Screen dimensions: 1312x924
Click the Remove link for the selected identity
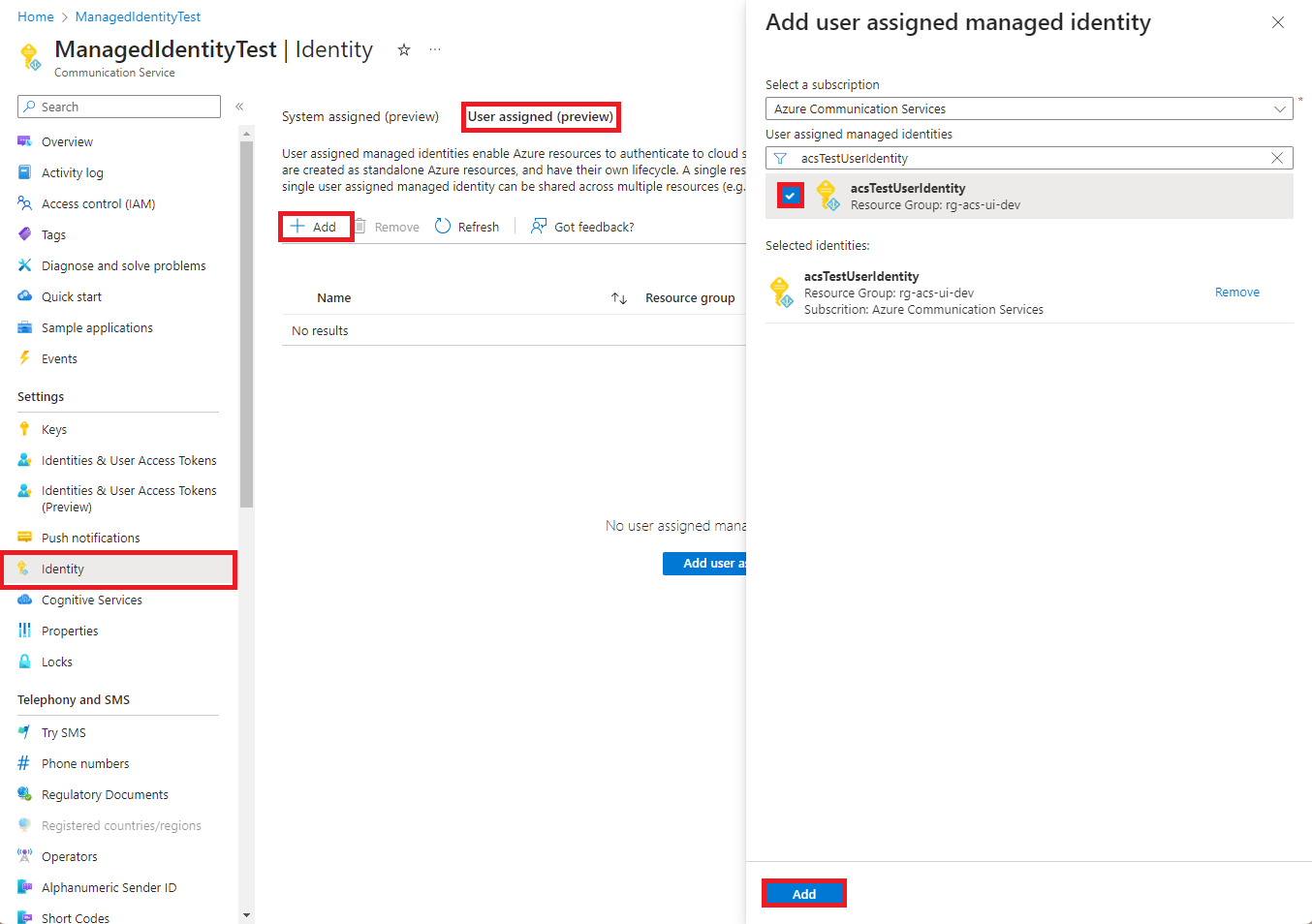click(x=1237, y=292)
